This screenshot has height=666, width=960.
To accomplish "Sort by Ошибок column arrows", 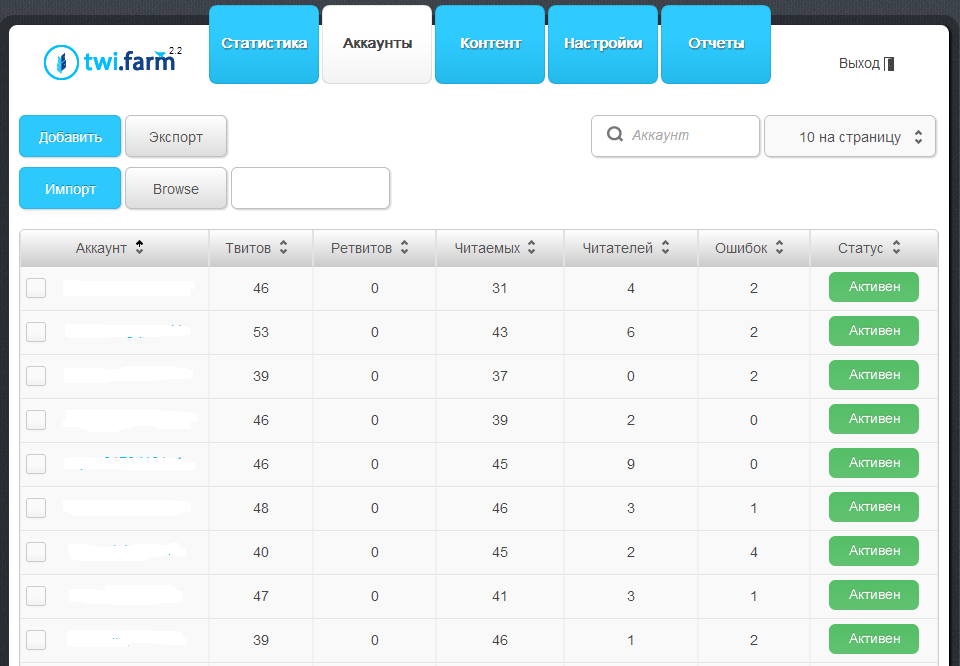I will point(779,248).
